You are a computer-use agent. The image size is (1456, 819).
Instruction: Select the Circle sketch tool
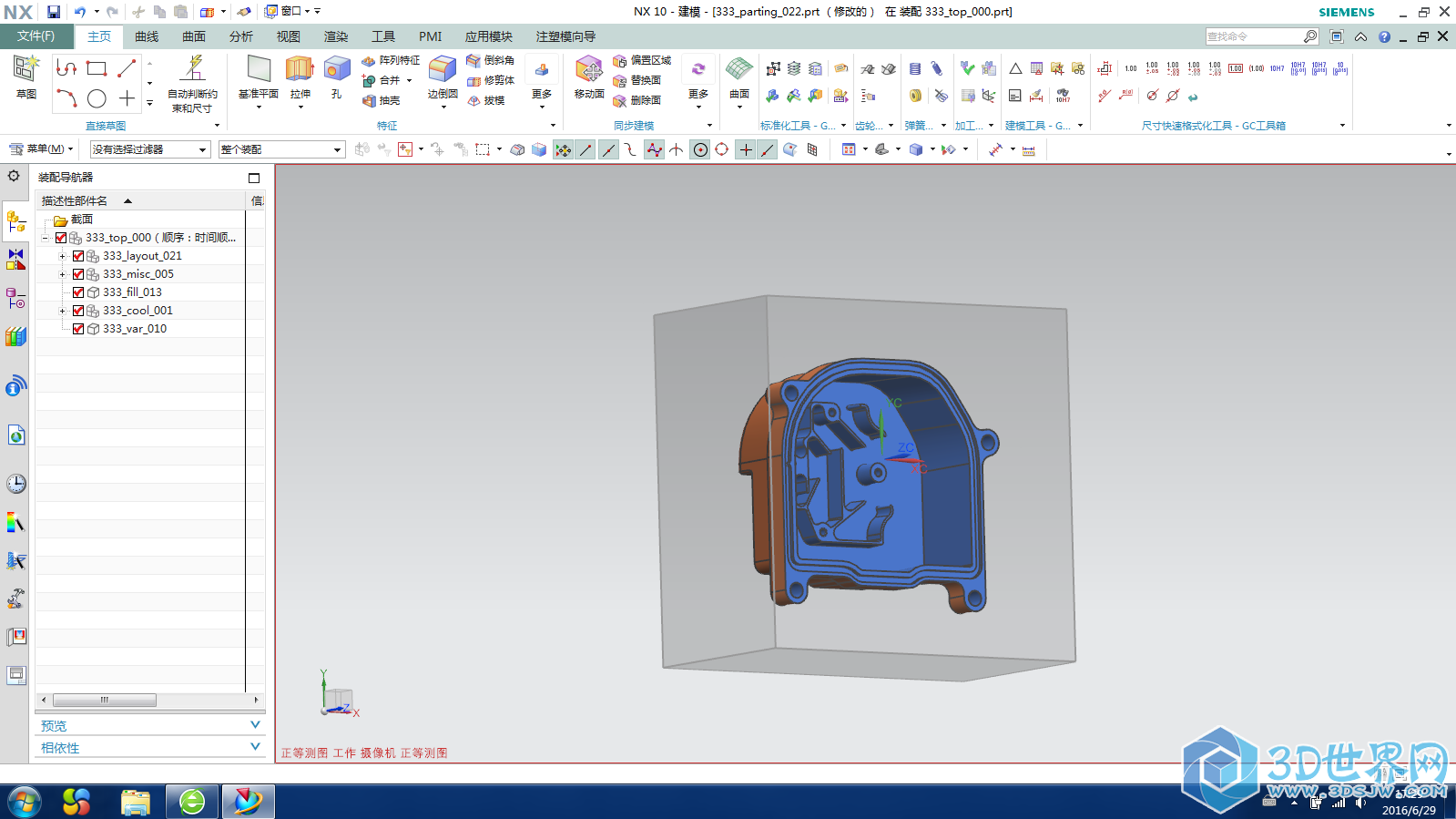97,98
